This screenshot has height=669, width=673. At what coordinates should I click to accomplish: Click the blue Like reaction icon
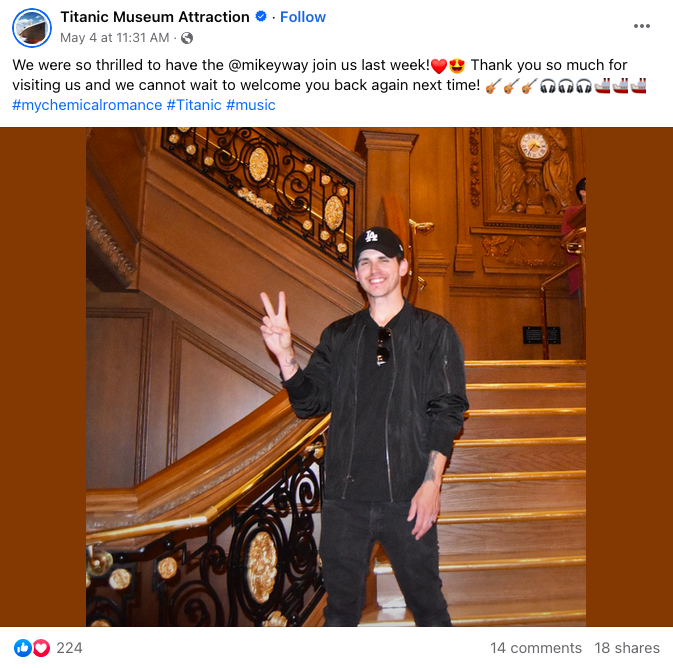[x=23, y=648]
